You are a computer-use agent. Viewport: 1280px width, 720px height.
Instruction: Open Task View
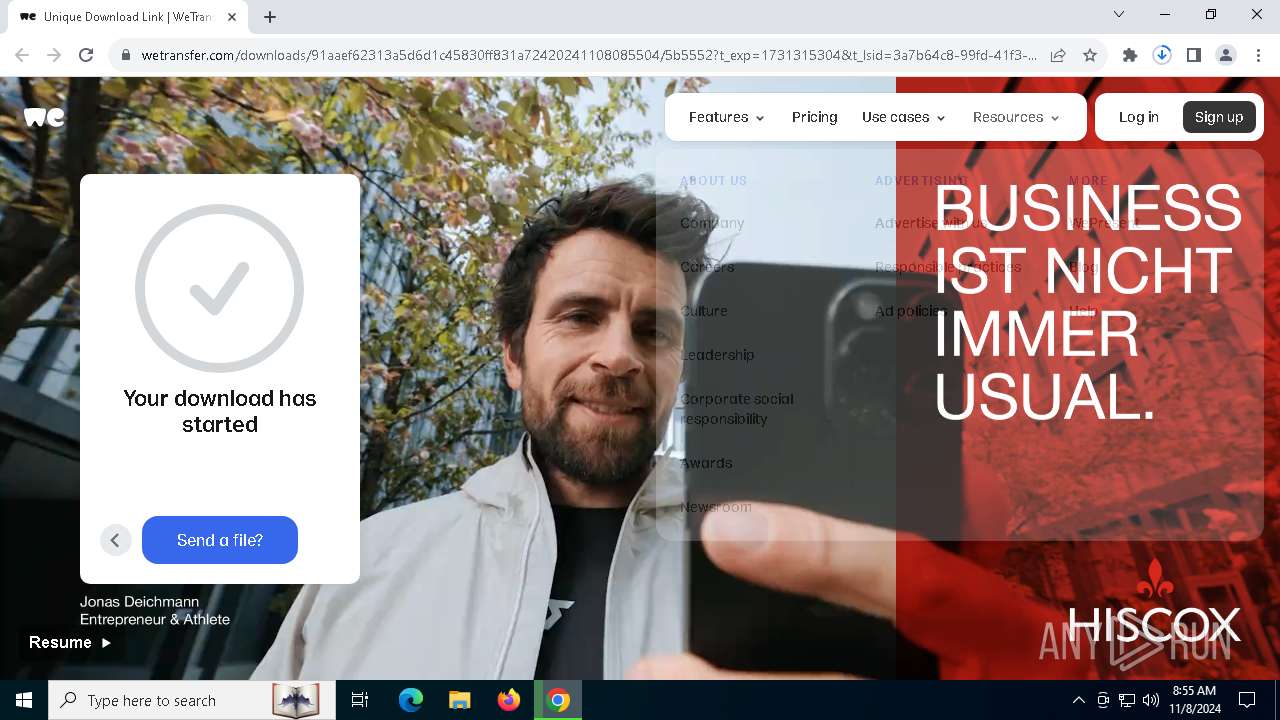coord(360,700)
